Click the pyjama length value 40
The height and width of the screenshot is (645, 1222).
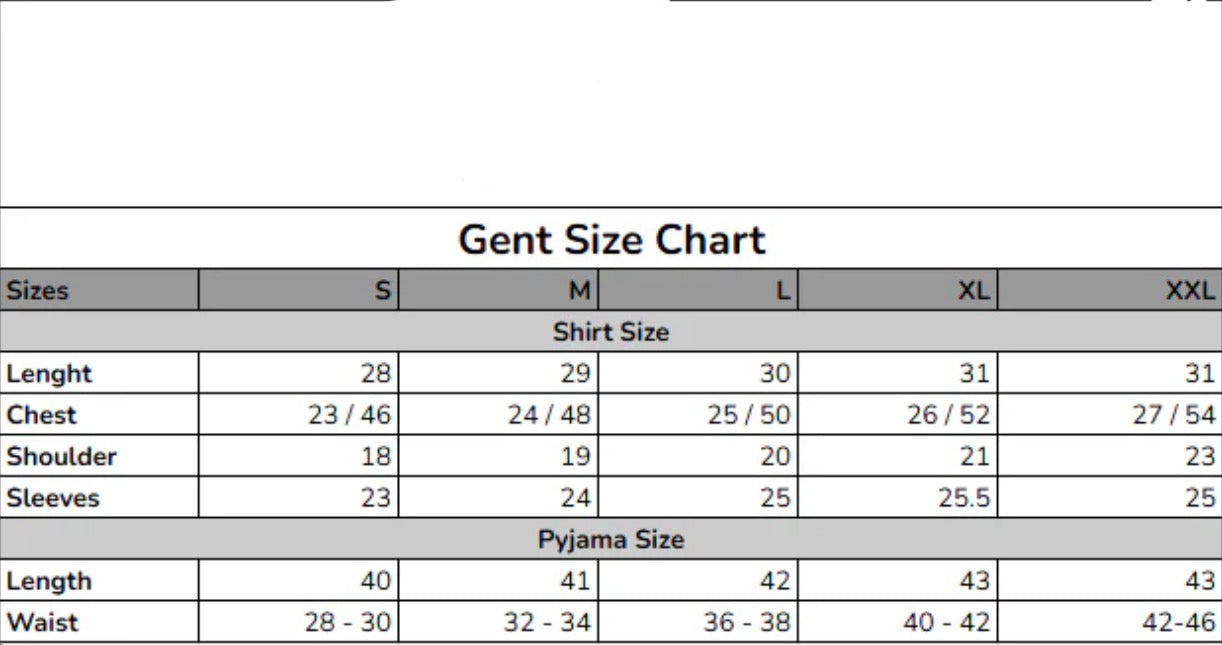[x=376, y=581]
